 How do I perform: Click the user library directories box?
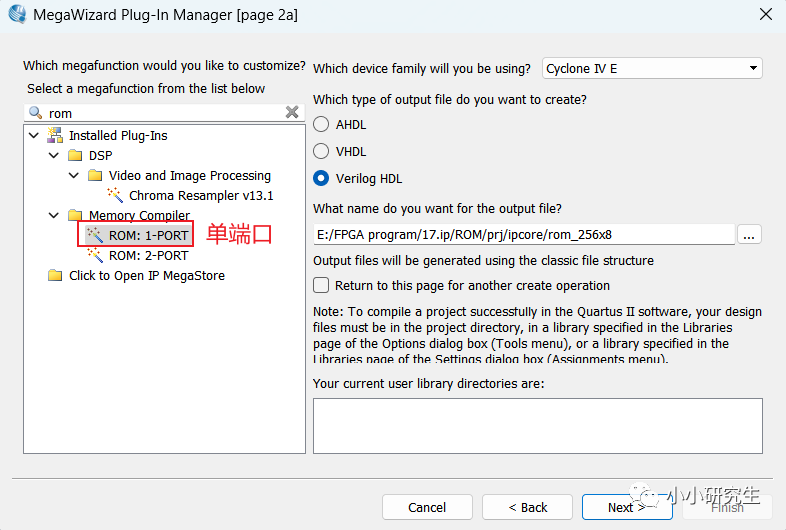[x=538, y=426]
